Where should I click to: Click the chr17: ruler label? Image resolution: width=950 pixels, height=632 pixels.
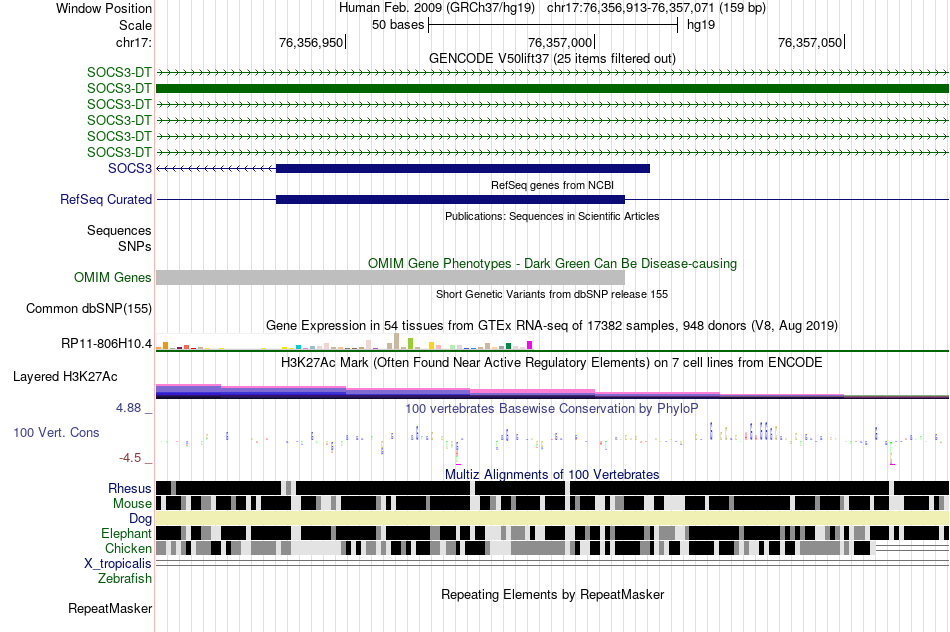134,42
